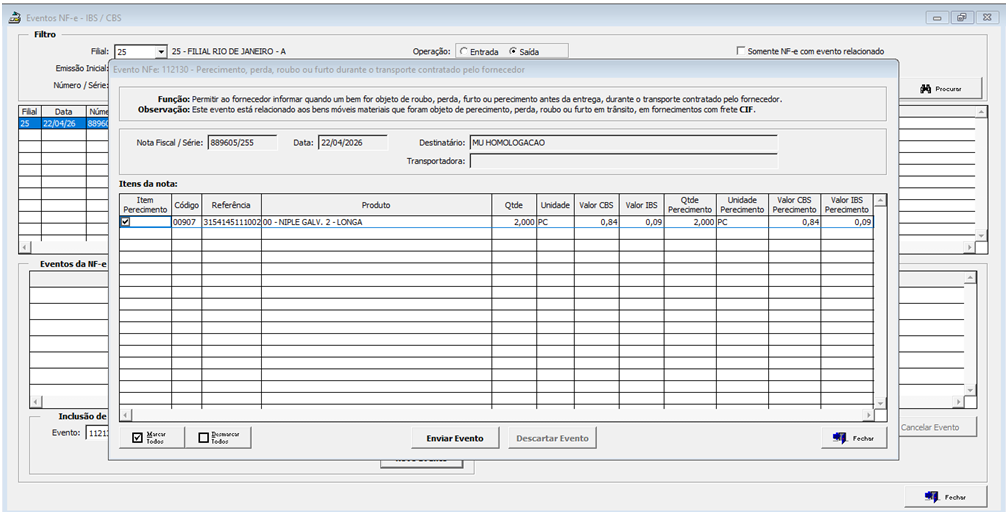Click the Fechar door icon at the window bottom

(x=931, y=496)
